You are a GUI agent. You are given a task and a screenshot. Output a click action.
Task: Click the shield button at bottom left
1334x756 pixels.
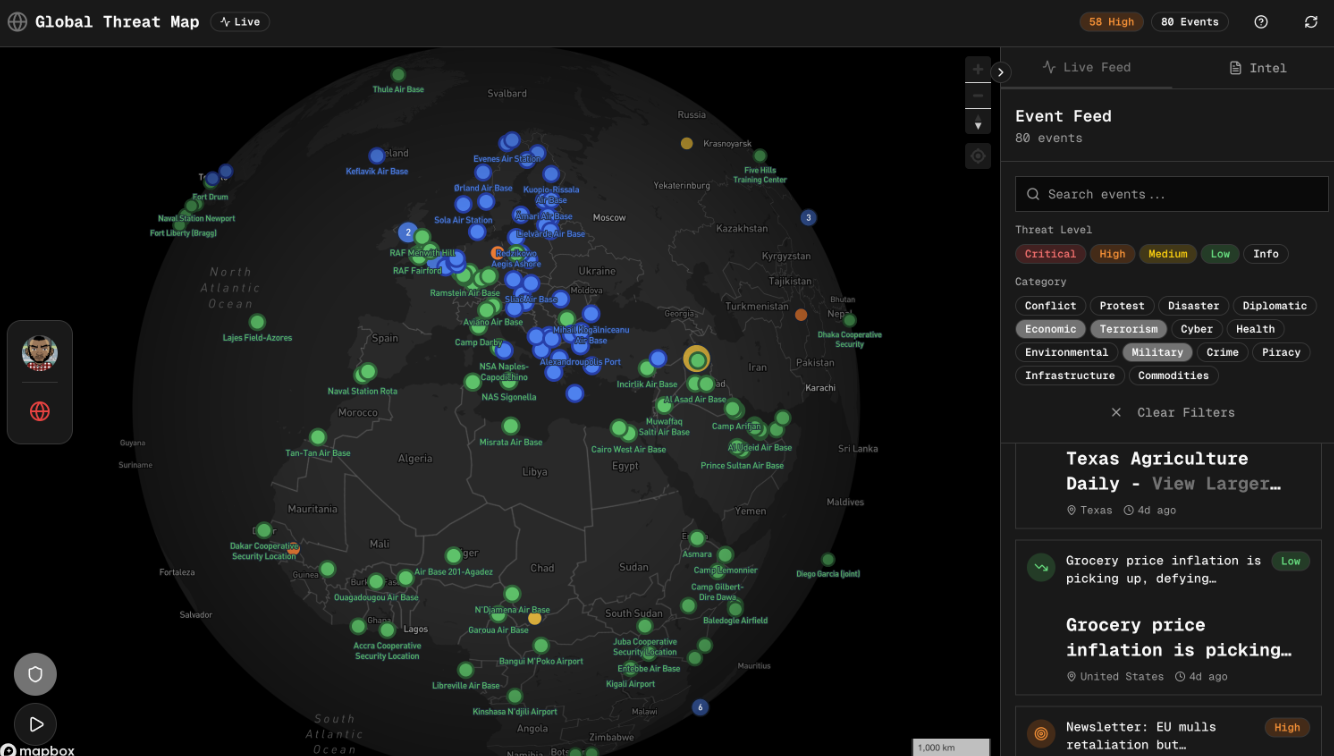point(35,674)
